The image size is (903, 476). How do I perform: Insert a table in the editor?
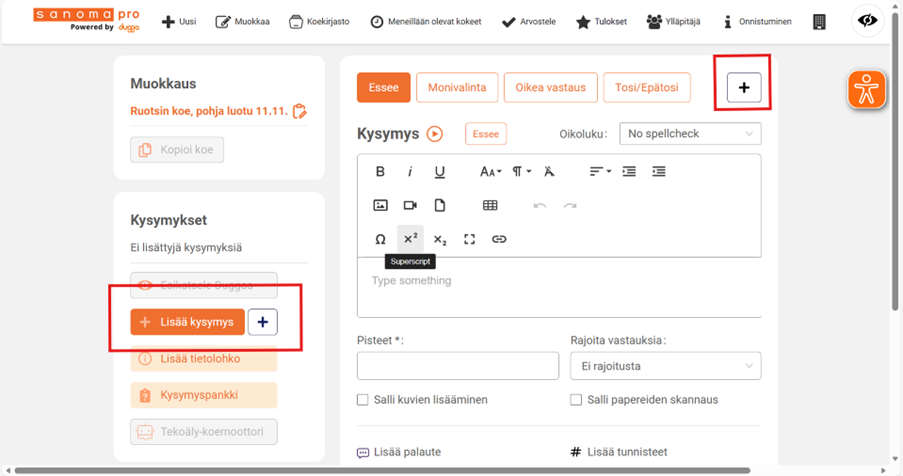point(490,206)
